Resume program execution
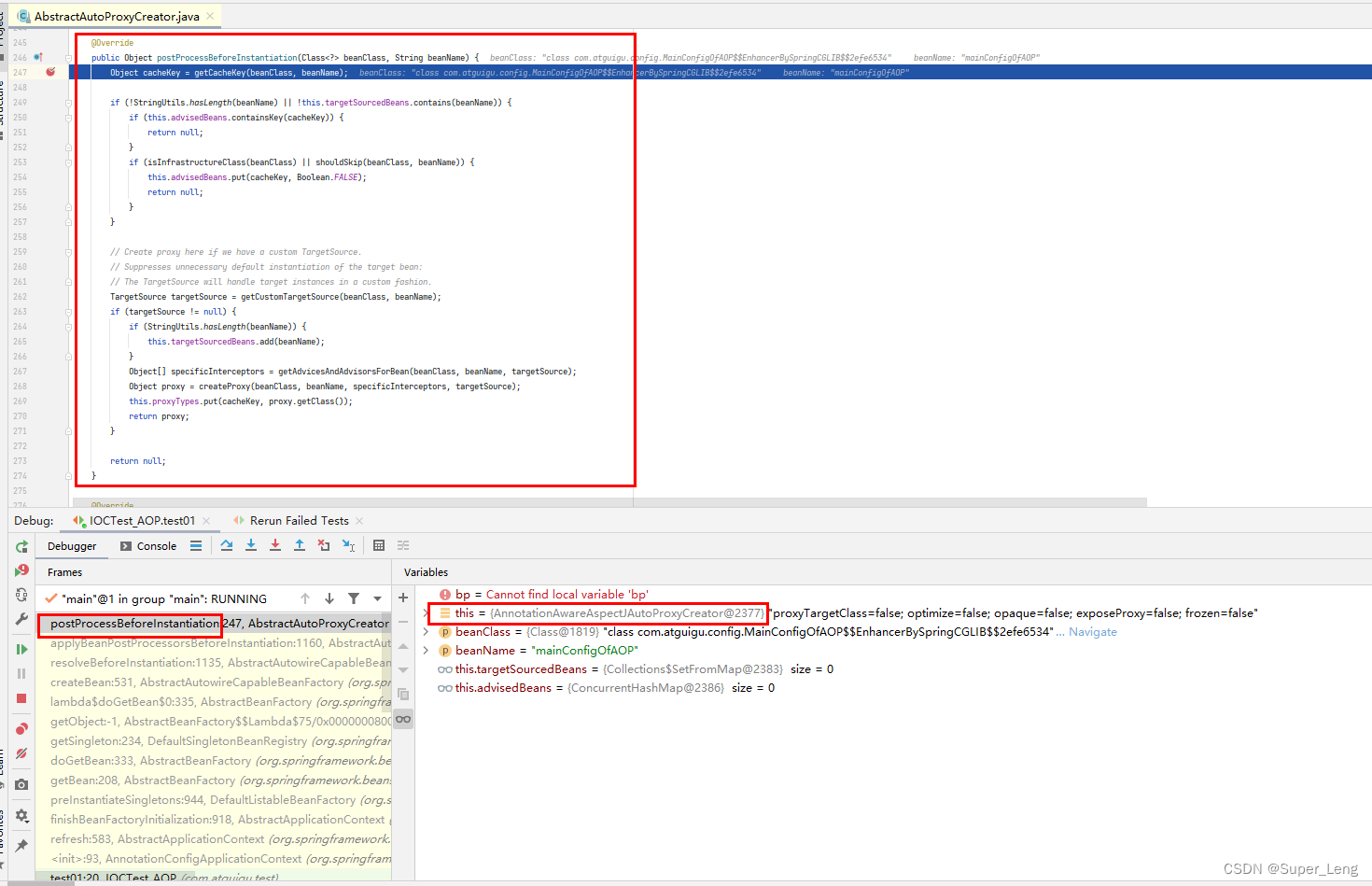The image size is (1372, 886). click(21, 649)
